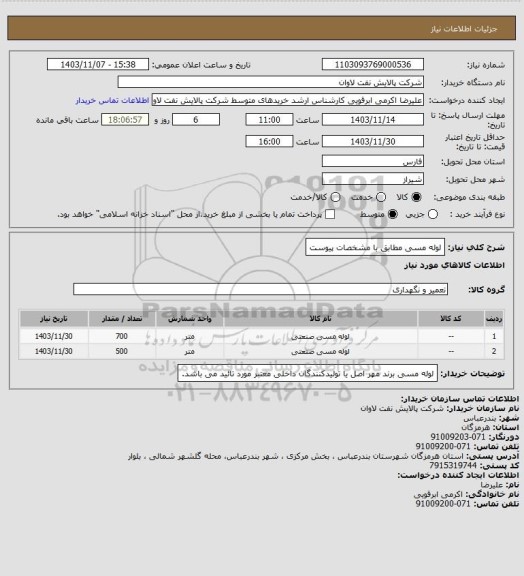Select the جزیی purchase type radio
This screenshot has width=524, height=576.
click(x=433, y=214)
